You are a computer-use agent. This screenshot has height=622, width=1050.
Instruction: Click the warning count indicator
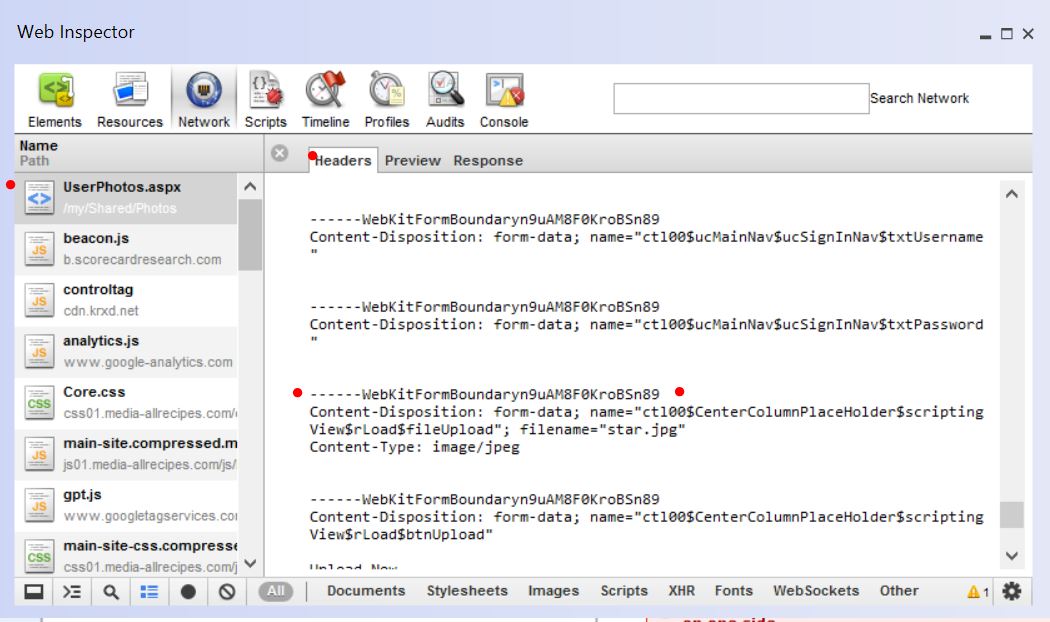click(x=978, y=592)
